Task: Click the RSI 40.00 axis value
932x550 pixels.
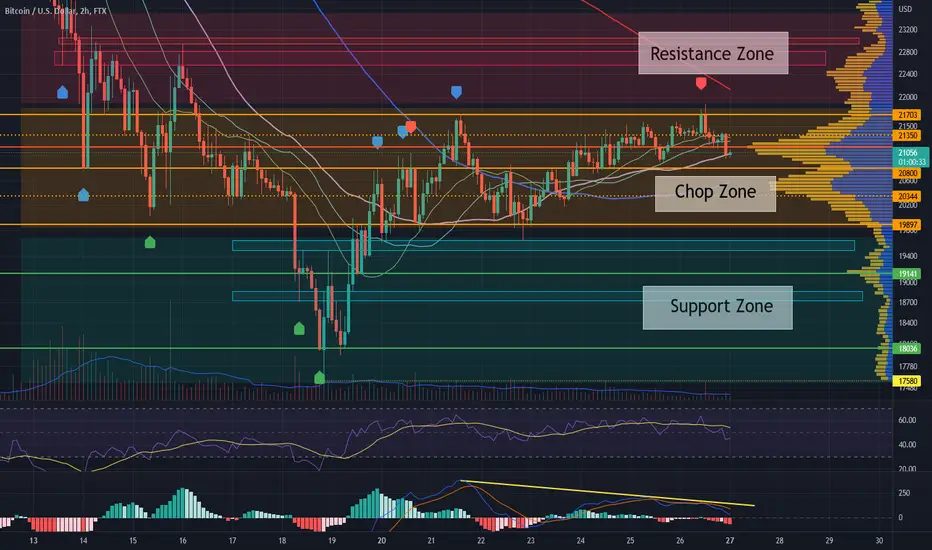Action: point(907,445)
